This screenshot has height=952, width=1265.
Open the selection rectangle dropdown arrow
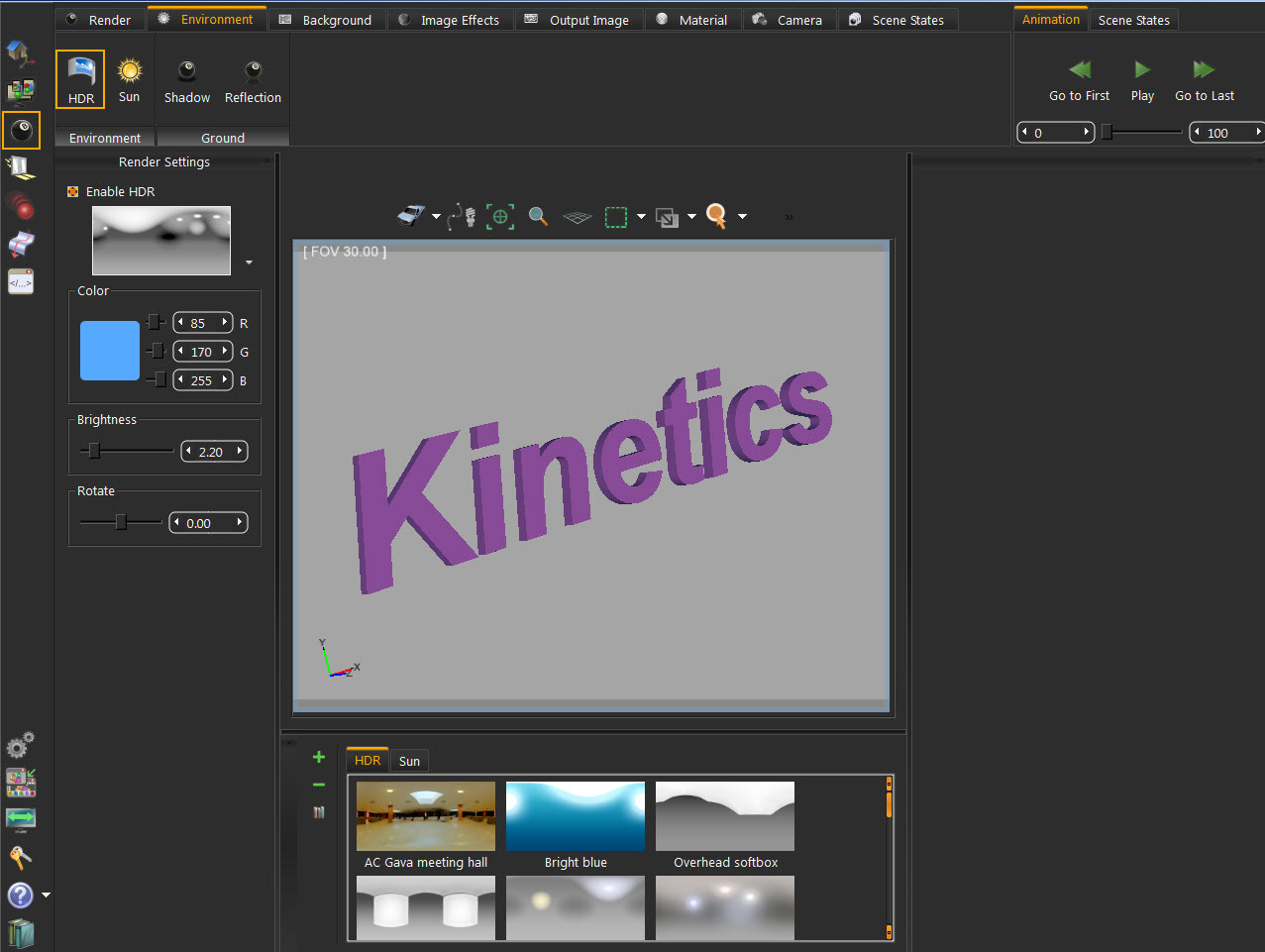point(641,217)
